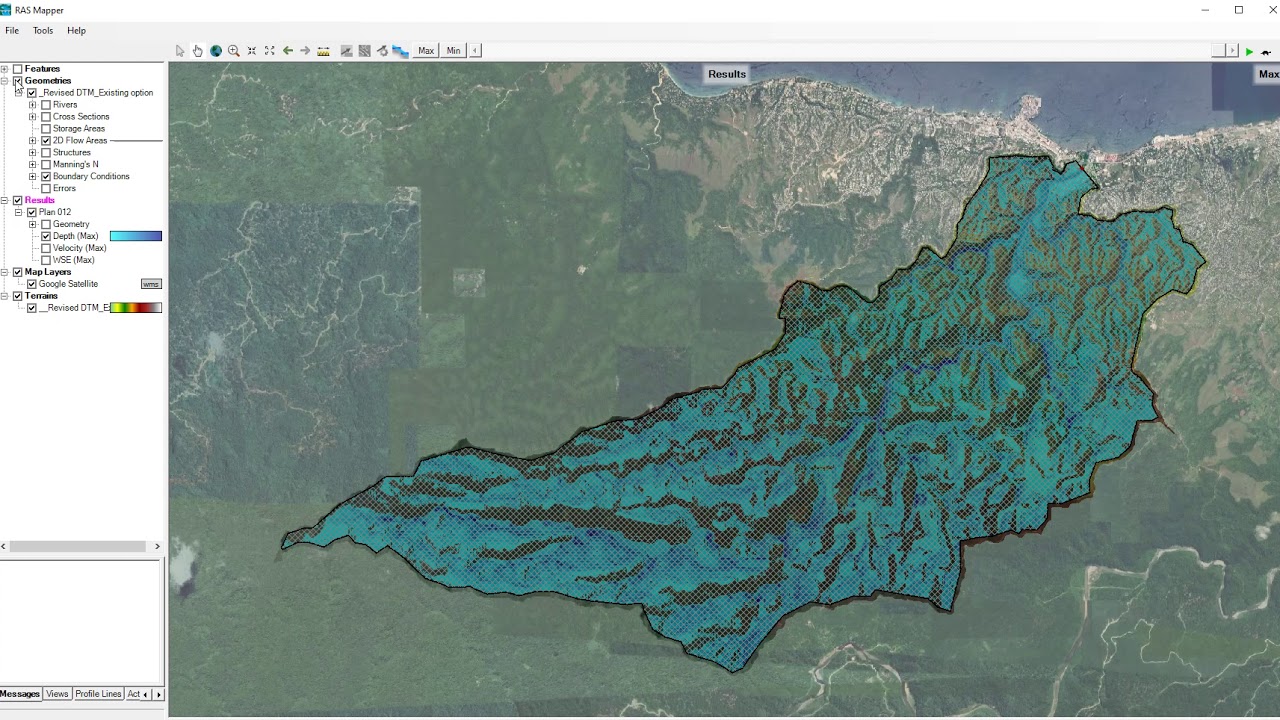Image resolution: width=1280 pixels, height=720 pixels.
Task: Click the outward-arrows expand view icon
Action: point(269,51)
